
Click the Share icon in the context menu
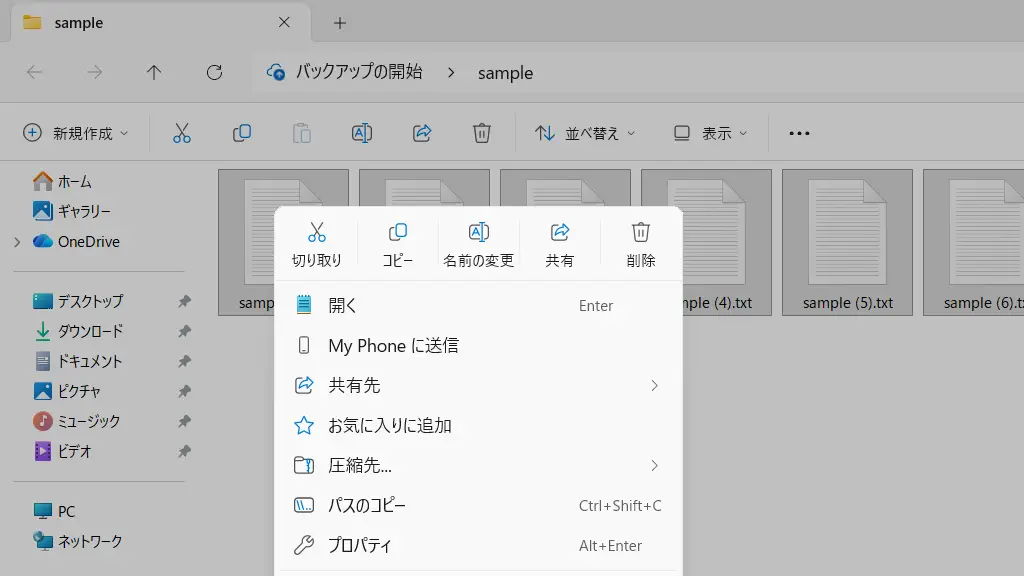point(560,233)
